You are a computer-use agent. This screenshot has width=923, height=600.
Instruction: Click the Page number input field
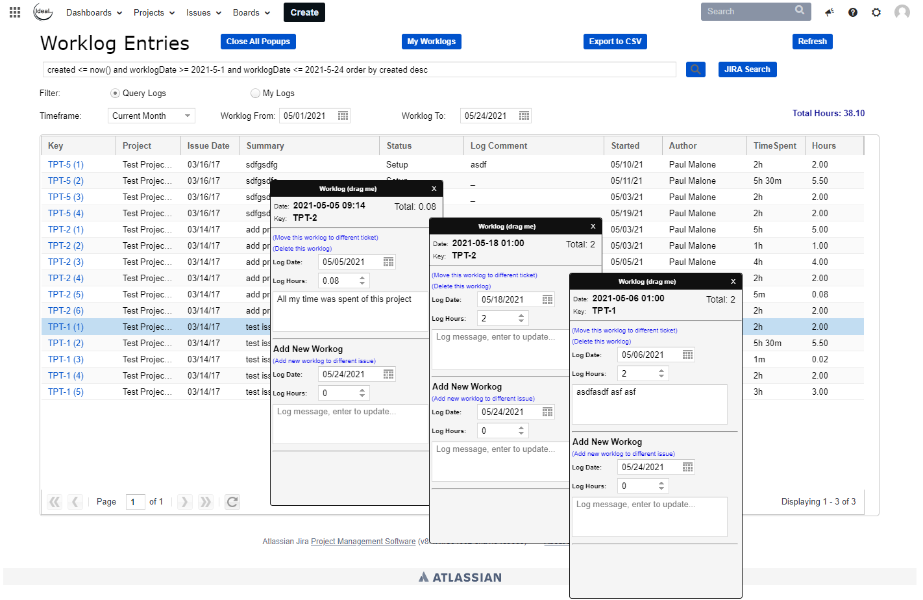pyautogui.click(x=135, y=501)
